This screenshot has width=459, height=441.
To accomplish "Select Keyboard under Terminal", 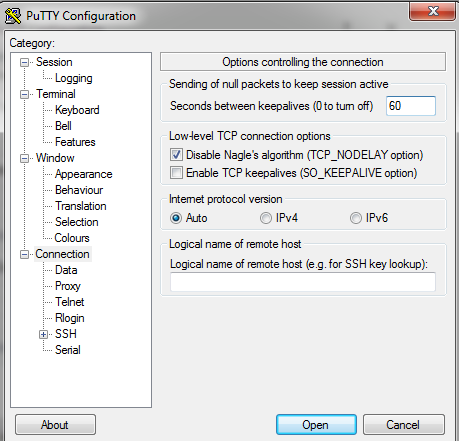I will [x=77, y=110].
